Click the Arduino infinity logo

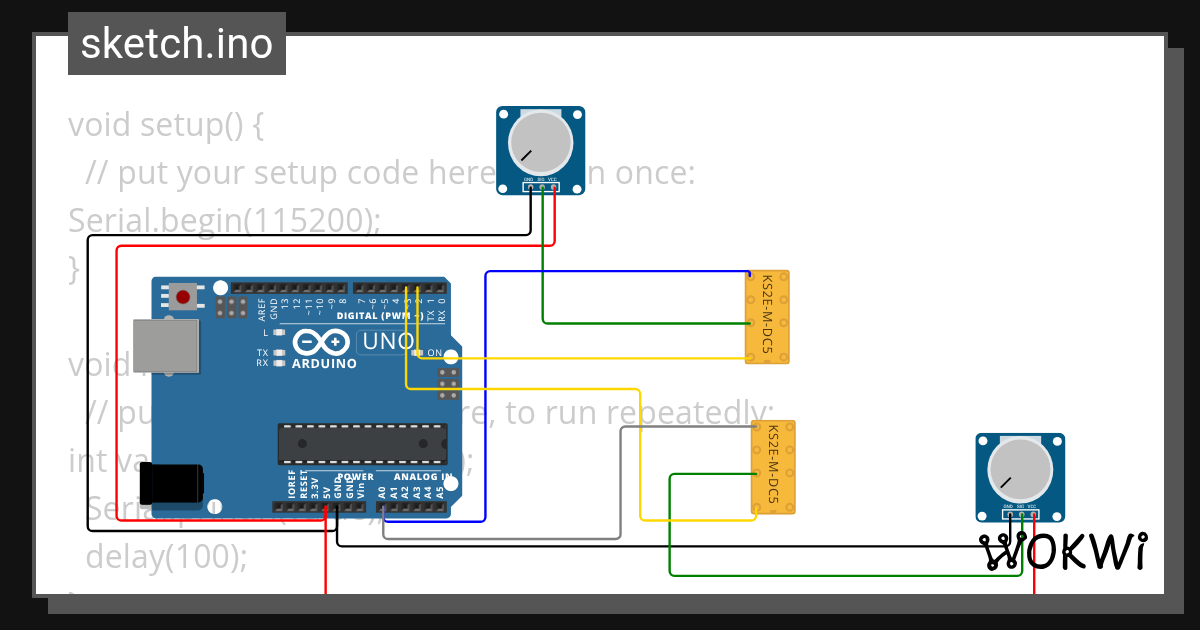[323, 340]
